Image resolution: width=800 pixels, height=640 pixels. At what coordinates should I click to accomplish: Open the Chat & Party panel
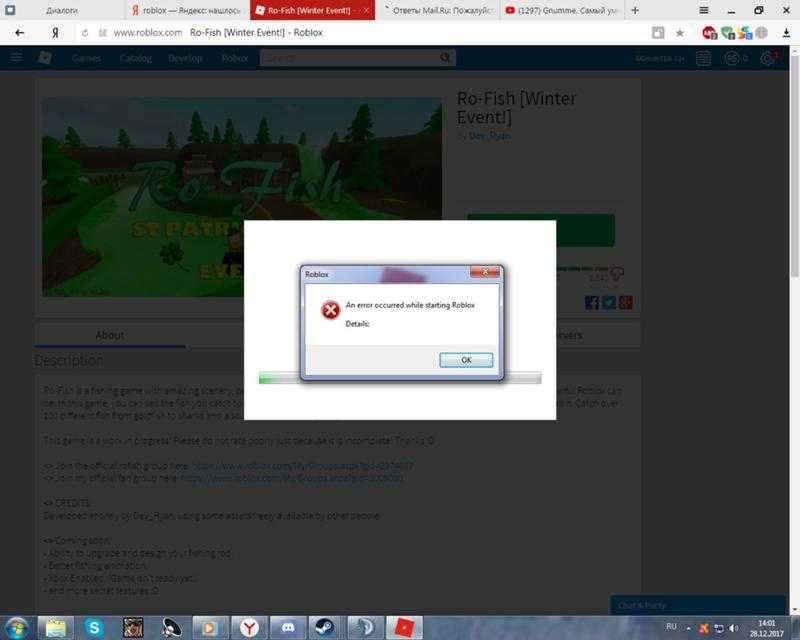click(697, 605)
